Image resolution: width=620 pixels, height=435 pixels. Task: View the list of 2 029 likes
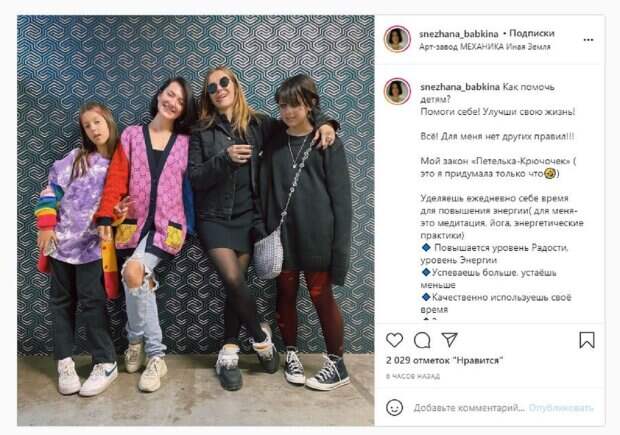tap(444, 361)
